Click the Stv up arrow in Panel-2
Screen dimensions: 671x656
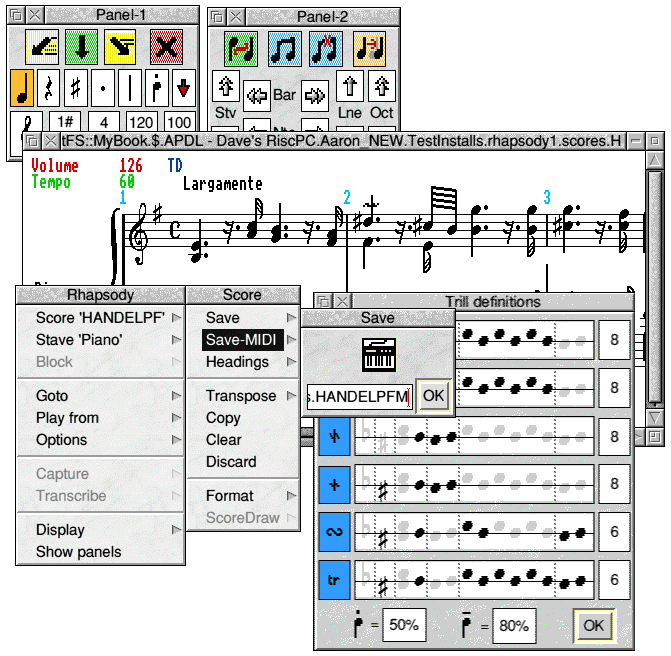coord(226,87)
